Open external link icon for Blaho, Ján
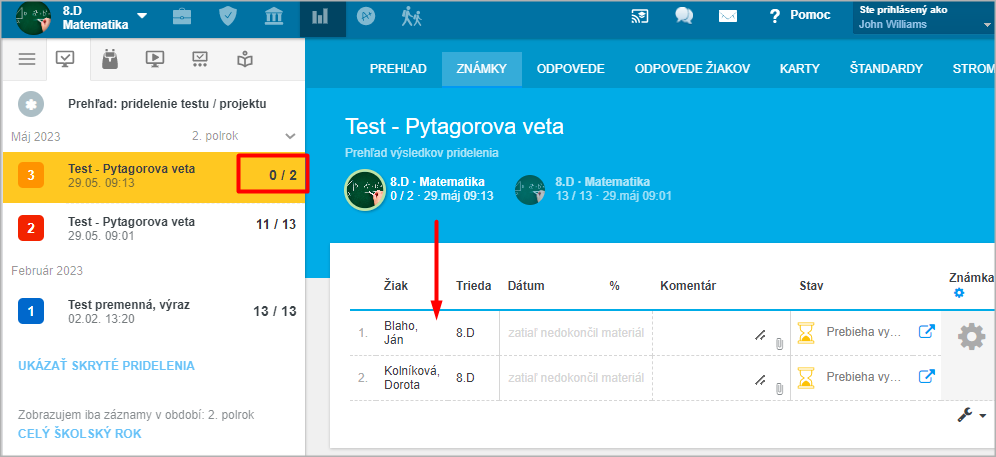 click(927, 331)
